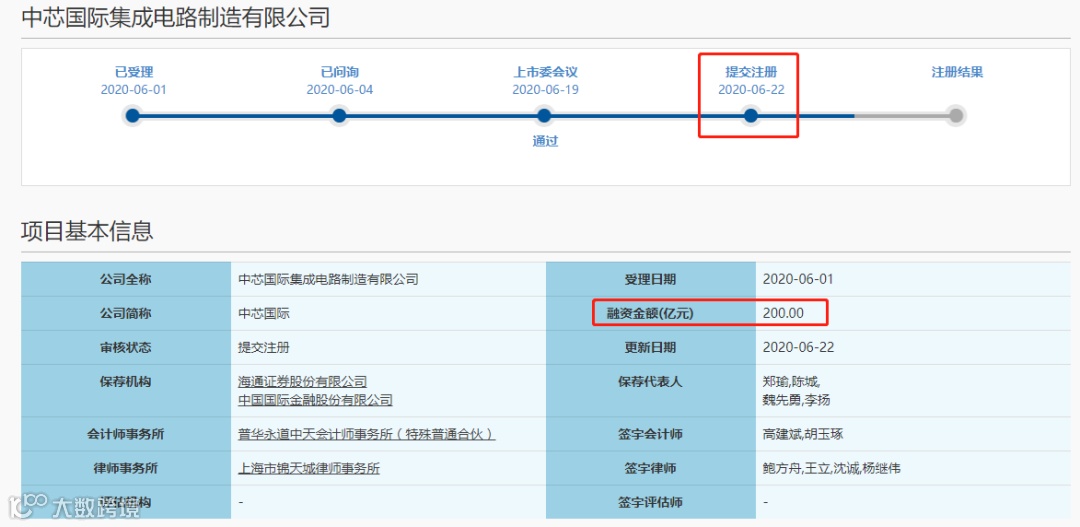The image size is (1080, 527).
Task: Click the 审核状态 header cell
Action: pos(126,348)
